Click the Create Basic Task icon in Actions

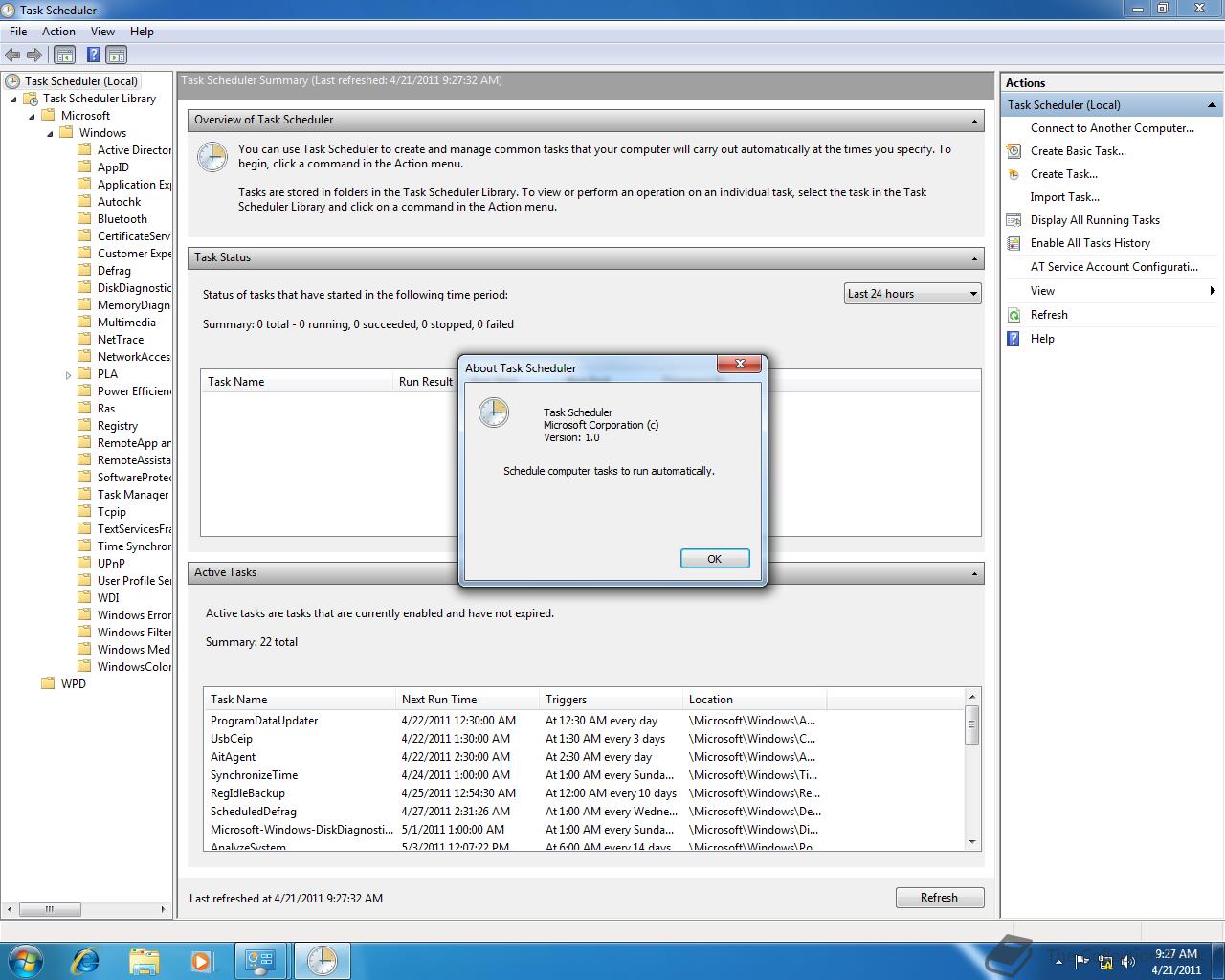coord(1014,151)
